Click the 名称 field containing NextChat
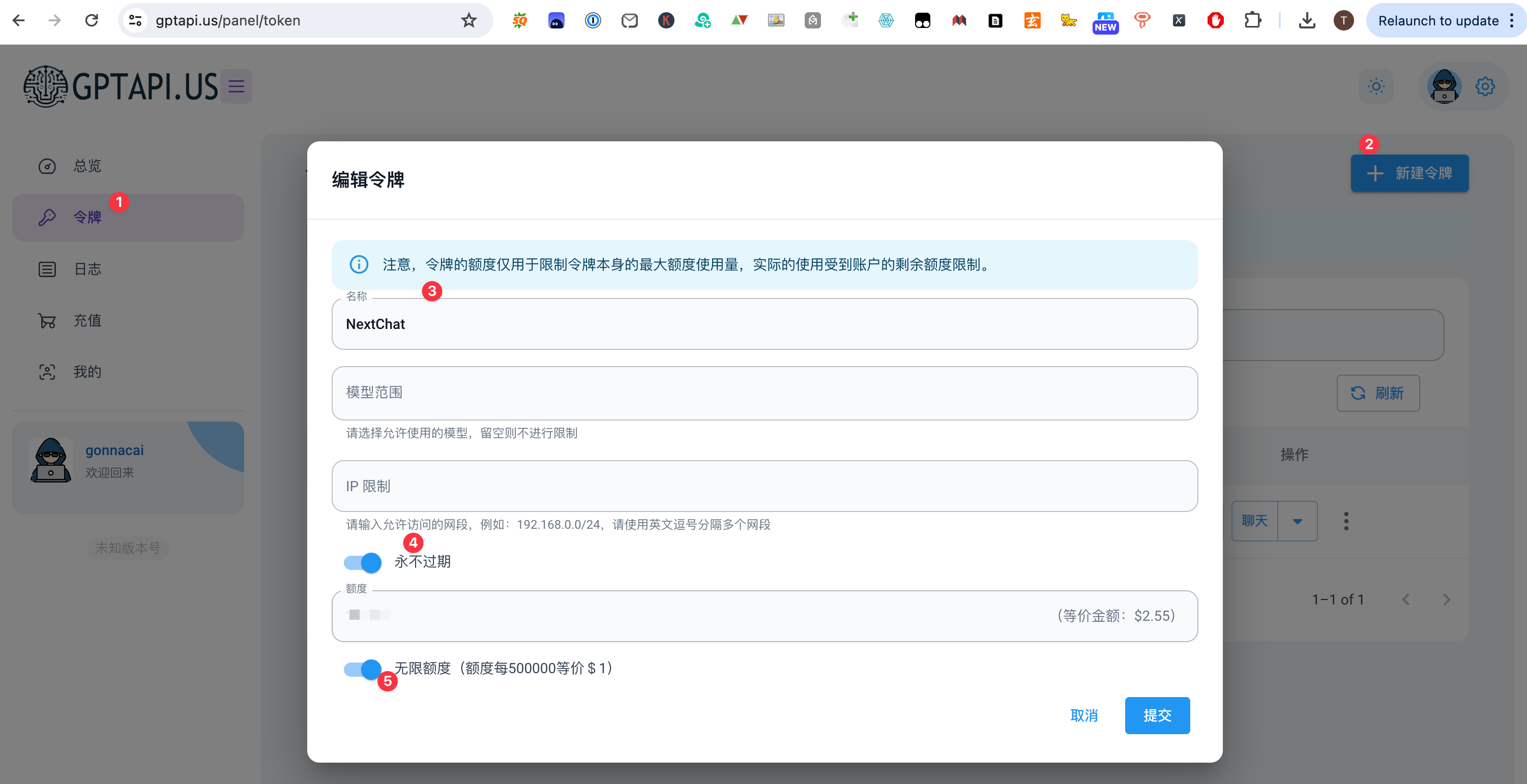The height and width of the screenshot is (784, 1527). point(765,324)
